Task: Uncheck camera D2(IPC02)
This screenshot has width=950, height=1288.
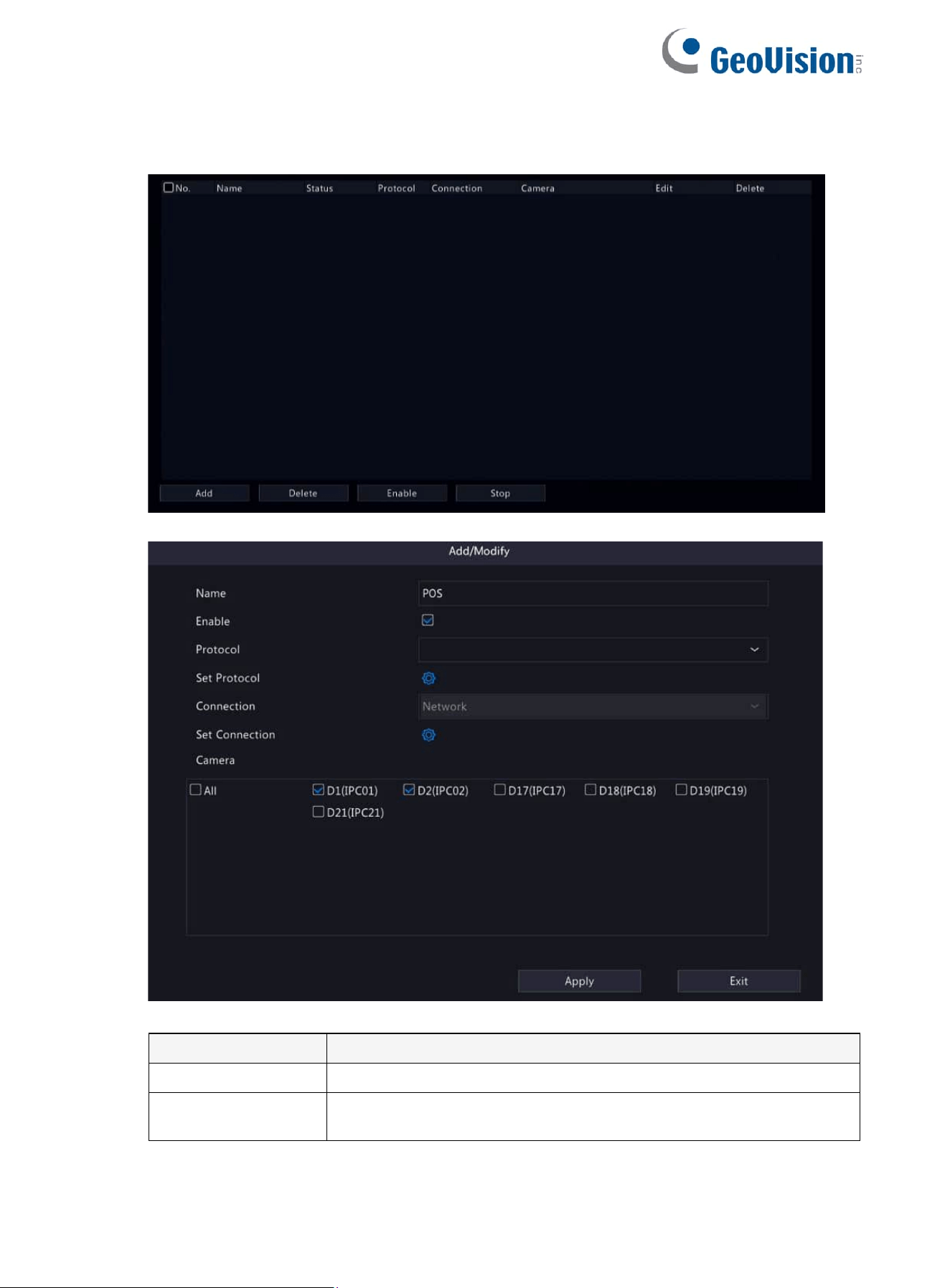Action: tap(409, 790)
